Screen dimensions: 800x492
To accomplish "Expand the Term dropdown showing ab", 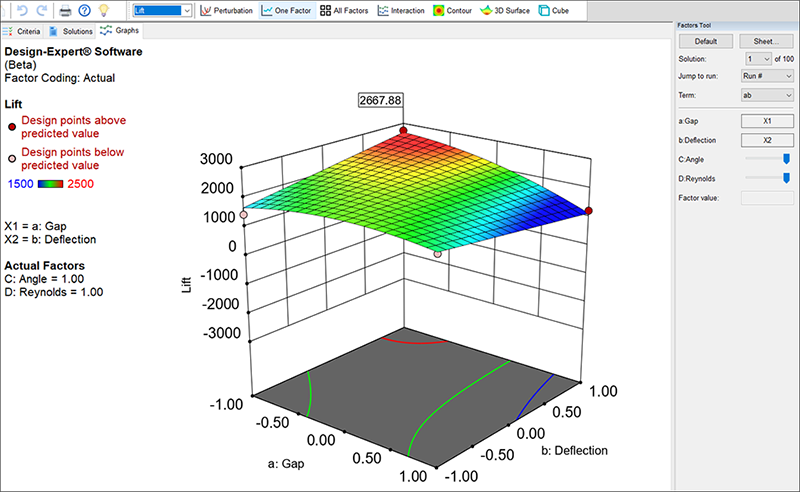I will click(x=788, y=95).
